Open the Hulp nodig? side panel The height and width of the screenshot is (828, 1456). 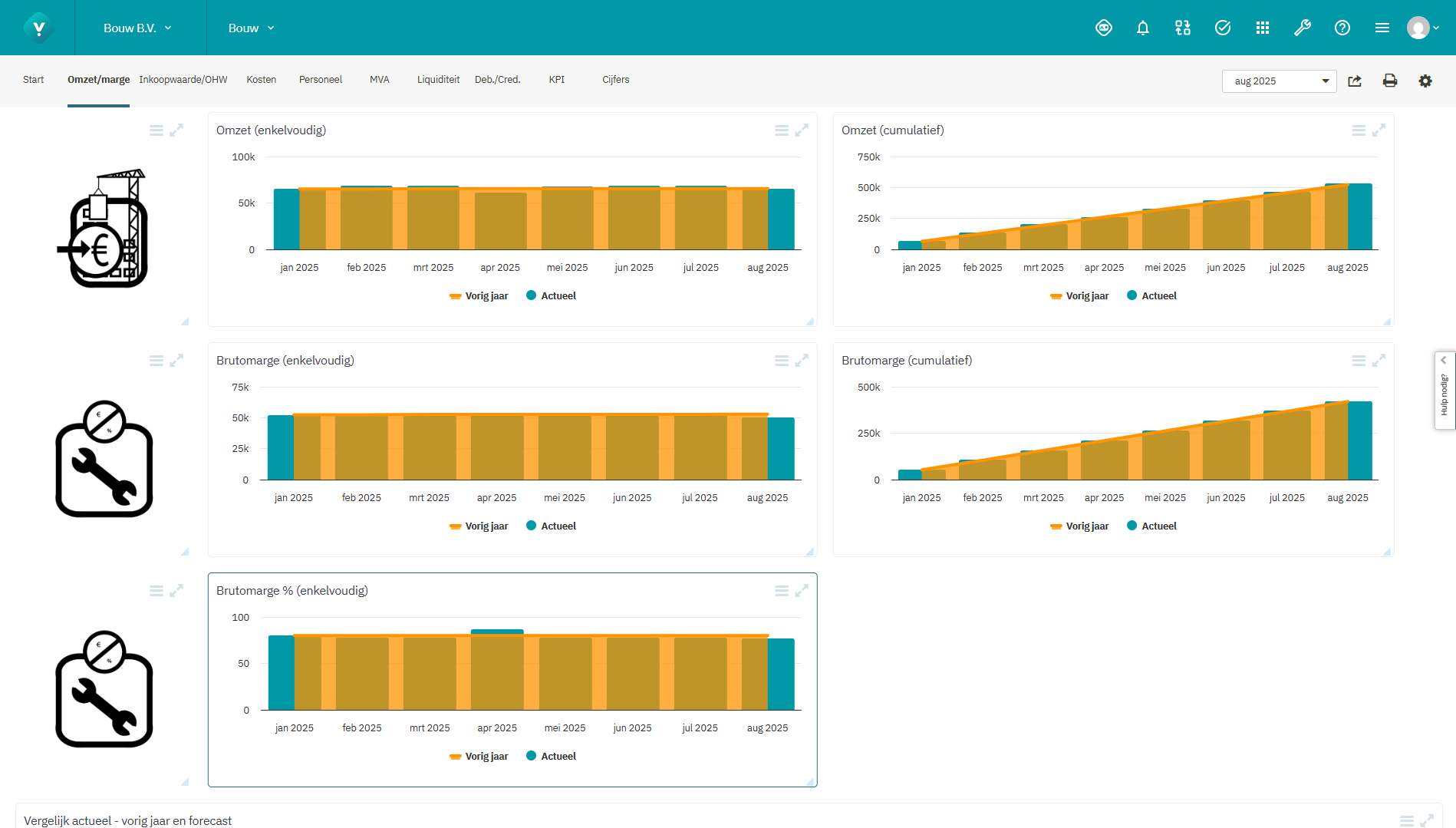(x=1444, y=391)
